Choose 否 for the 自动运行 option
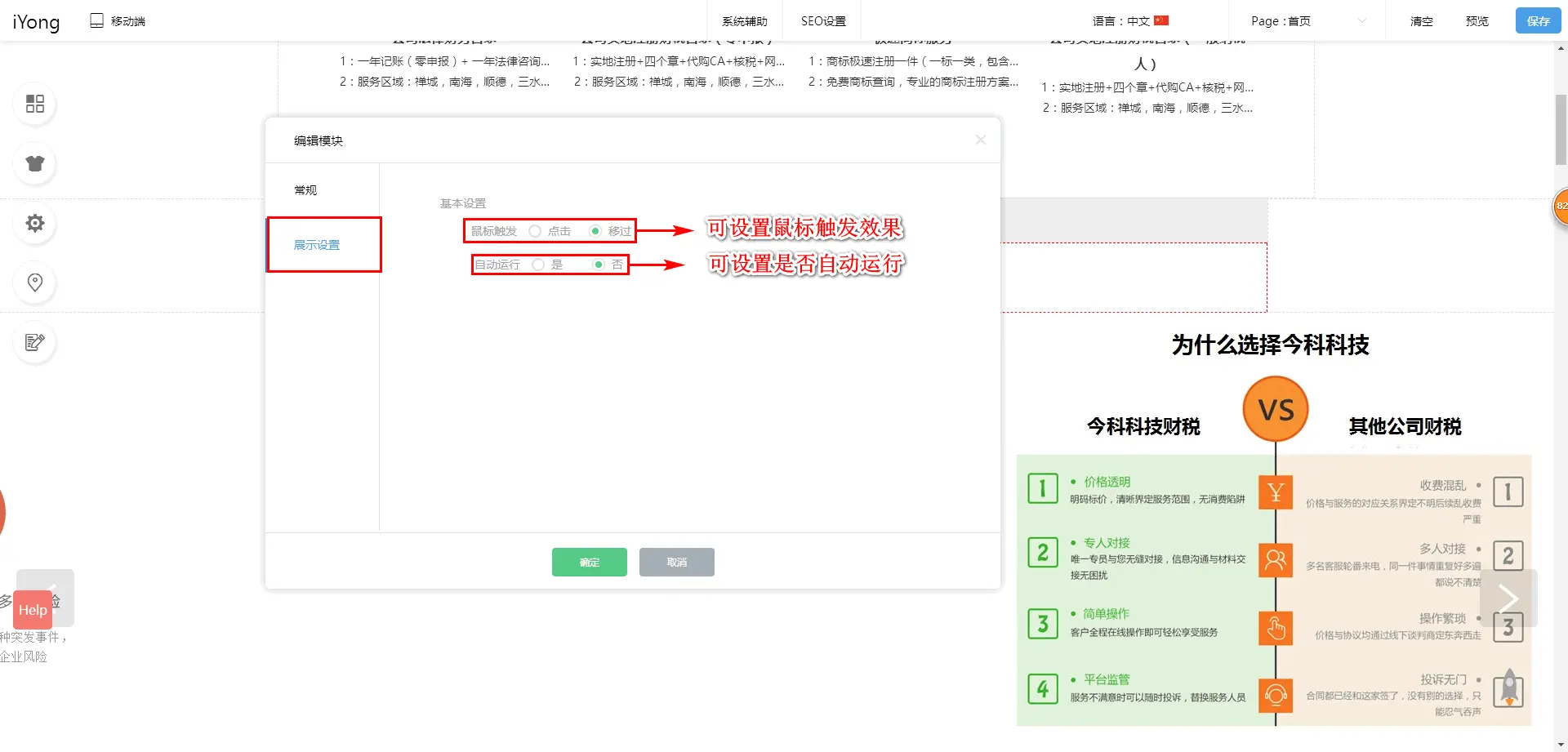 click(x=599, y=265)
